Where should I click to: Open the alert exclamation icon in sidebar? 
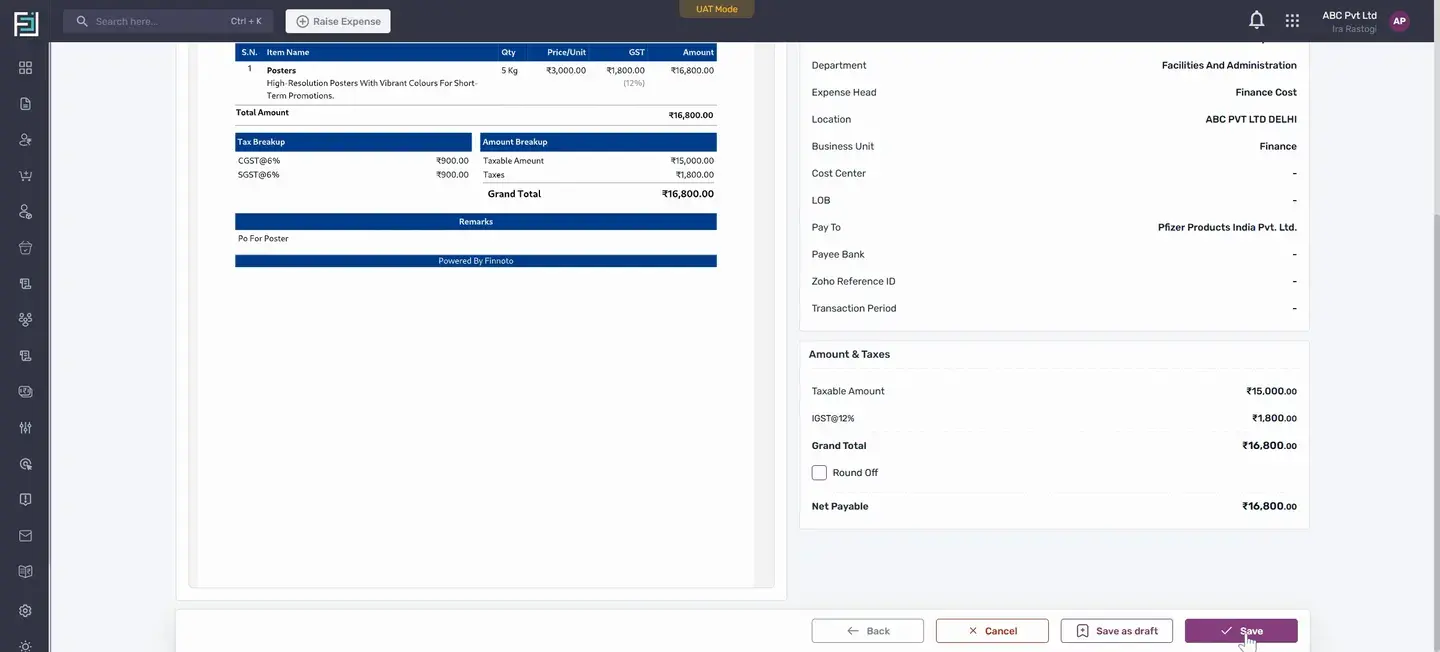tap(25, 500)
